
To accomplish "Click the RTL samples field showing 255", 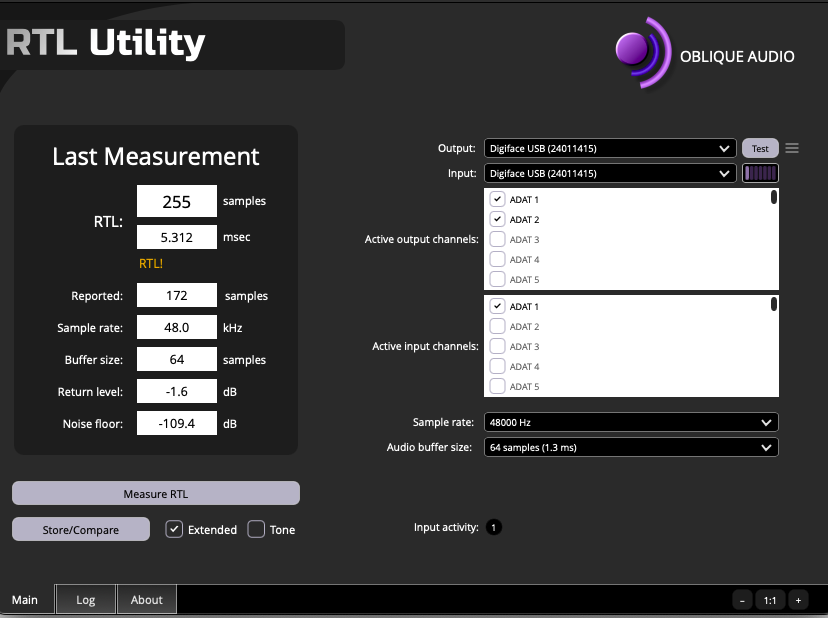I will tap(177, 201).
